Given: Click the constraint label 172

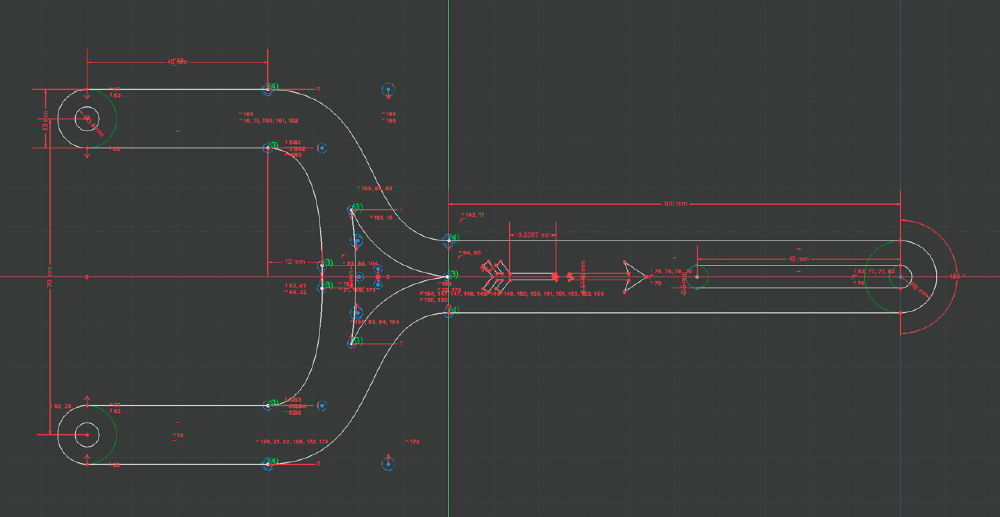Looking at the screenshot, I should (x=413, y=441).
